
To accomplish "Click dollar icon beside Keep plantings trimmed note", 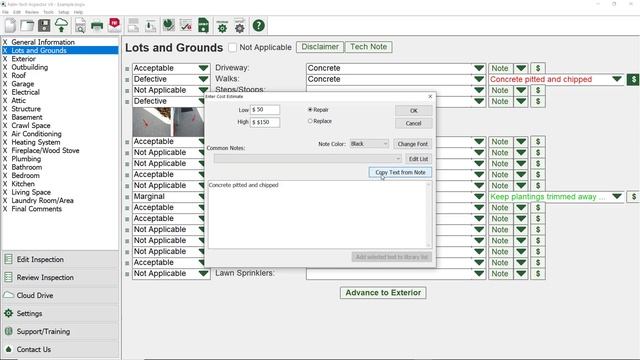I will pos(633,197).
